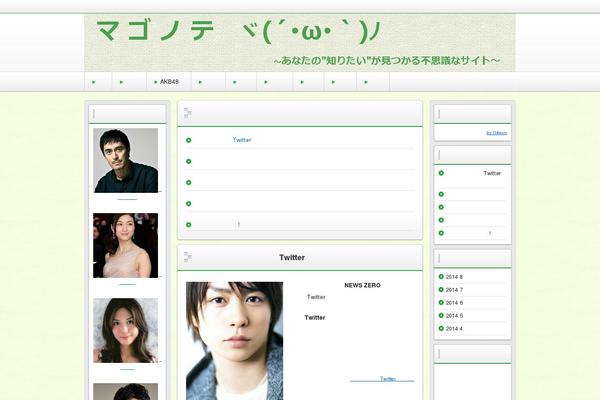This screenshot has height=400, width=600.
Task: Open the AKB48 navigation tab
Action: 169,82
